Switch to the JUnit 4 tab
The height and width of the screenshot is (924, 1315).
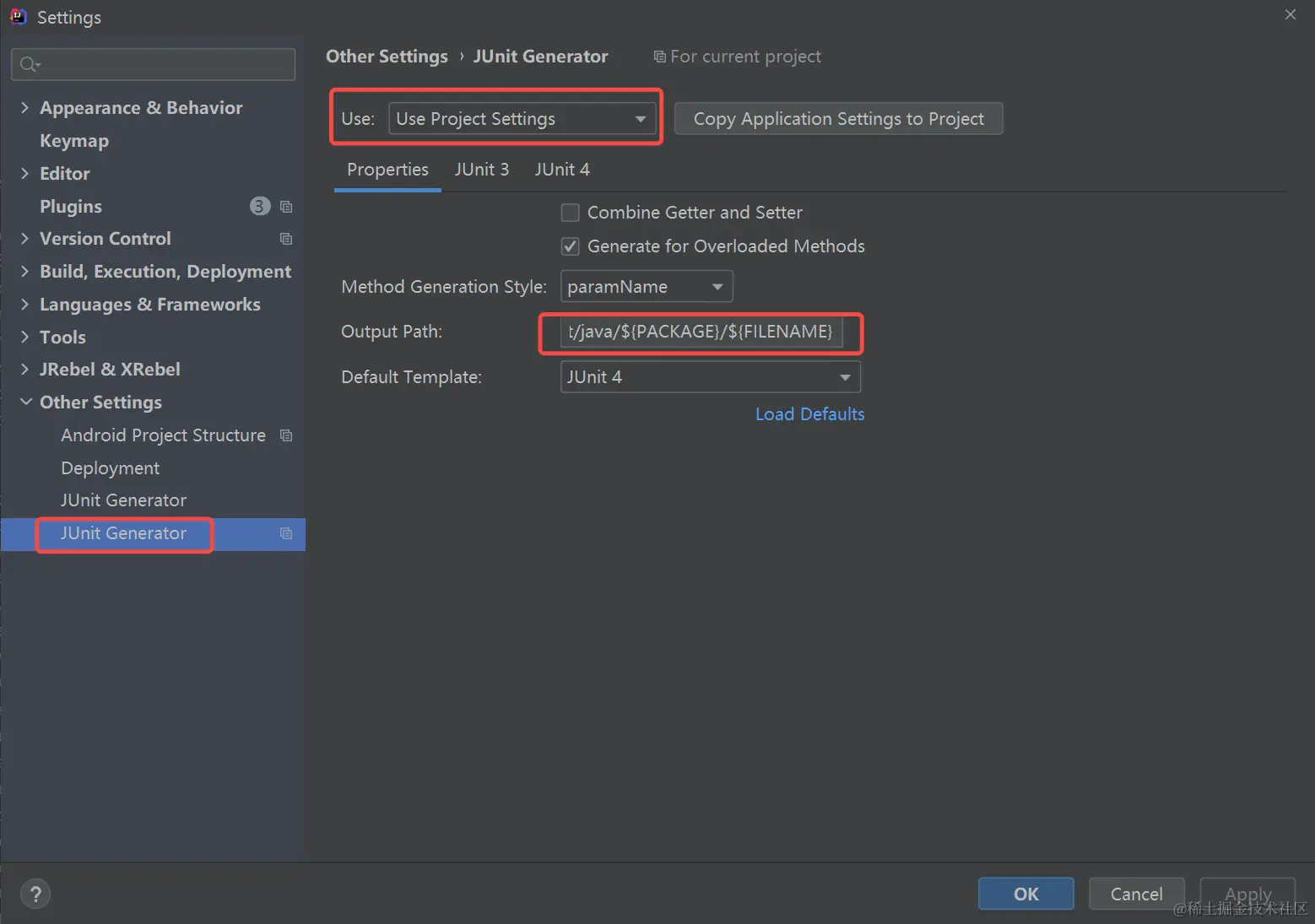coord(562,170)
